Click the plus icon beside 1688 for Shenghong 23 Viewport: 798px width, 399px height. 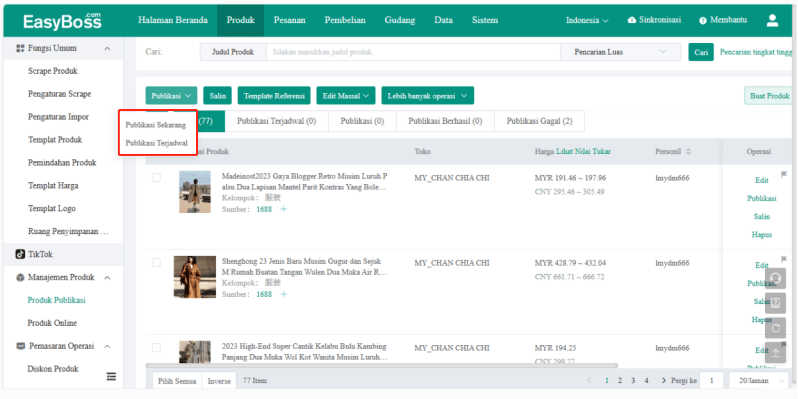(283, 294)
